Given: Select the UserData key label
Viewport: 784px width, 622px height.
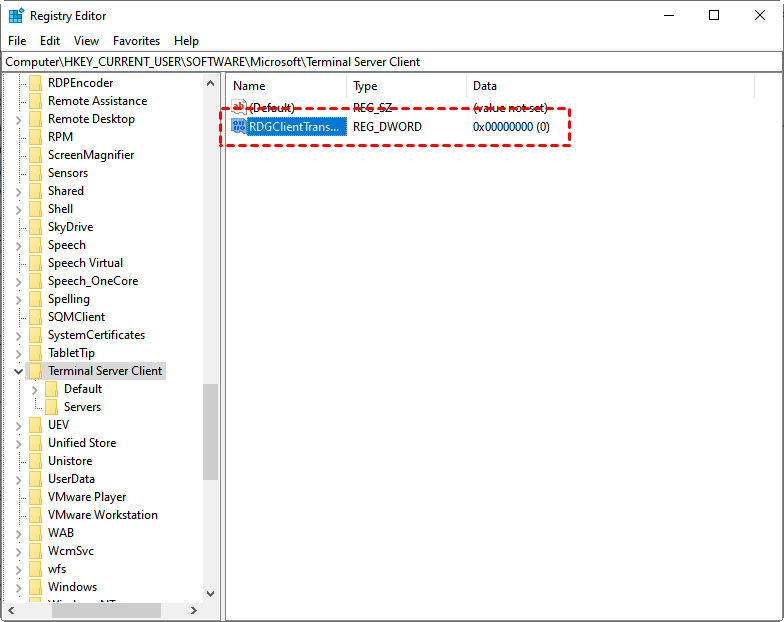Looking at the screenshot, I should pyautogui.click(x=72, y=479).
